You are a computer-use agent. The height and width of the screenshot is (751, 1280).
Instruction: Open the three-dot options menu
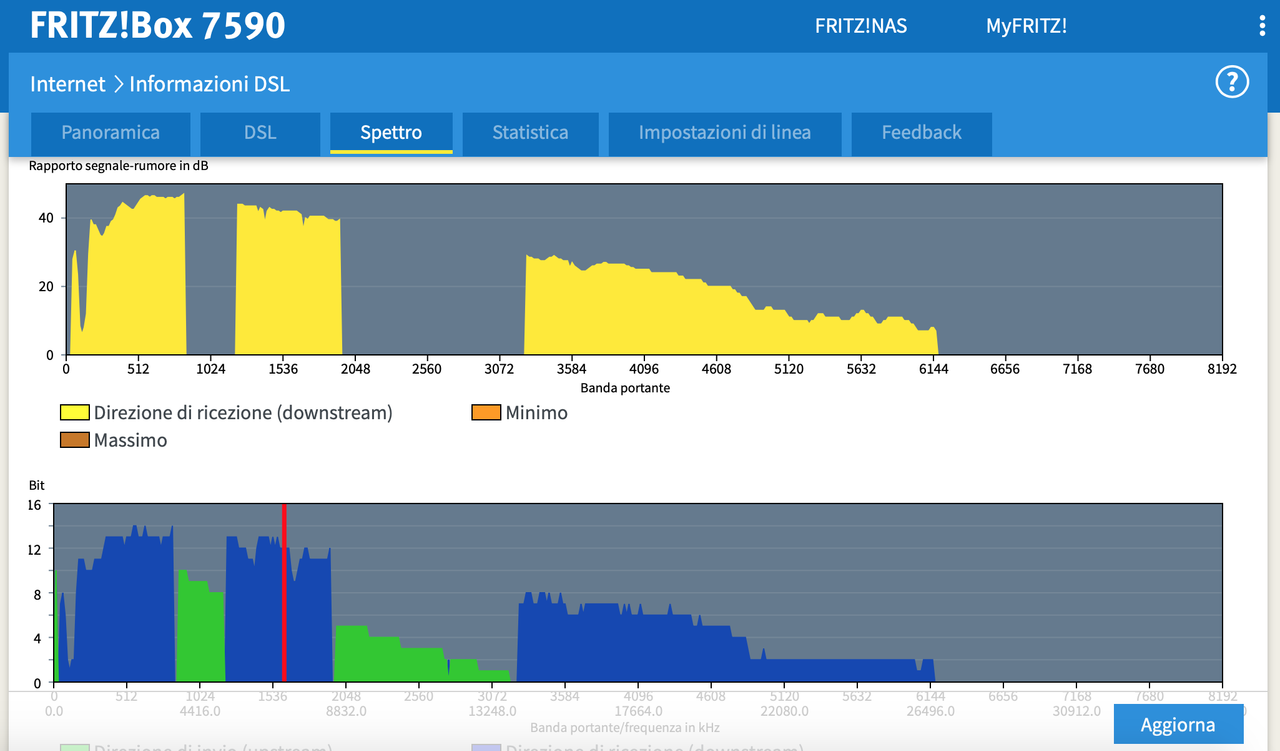pyautogui.click(x=1263, y=26)
